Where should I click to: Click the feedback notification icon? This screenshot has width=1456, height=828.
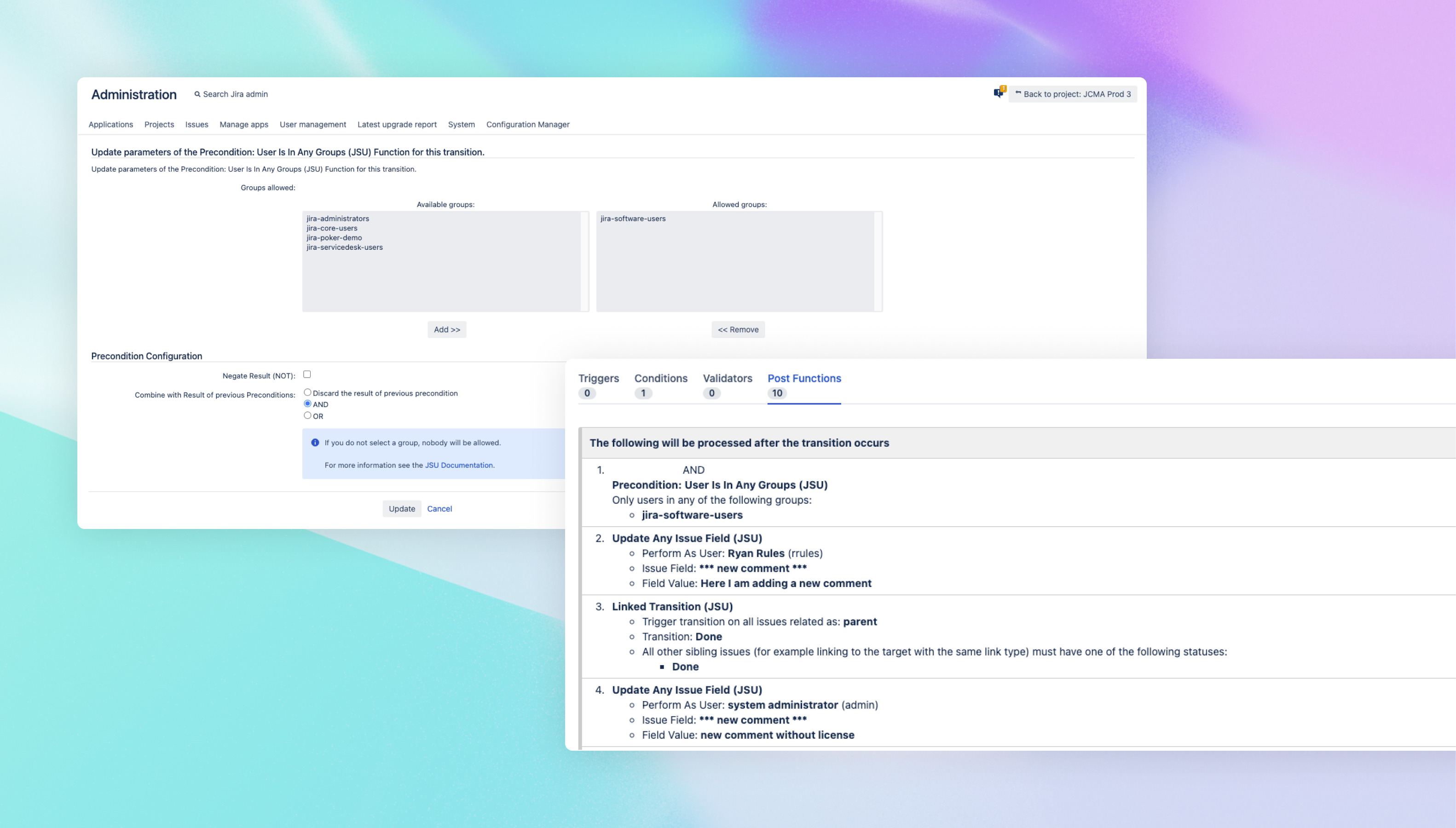(999, 93)
